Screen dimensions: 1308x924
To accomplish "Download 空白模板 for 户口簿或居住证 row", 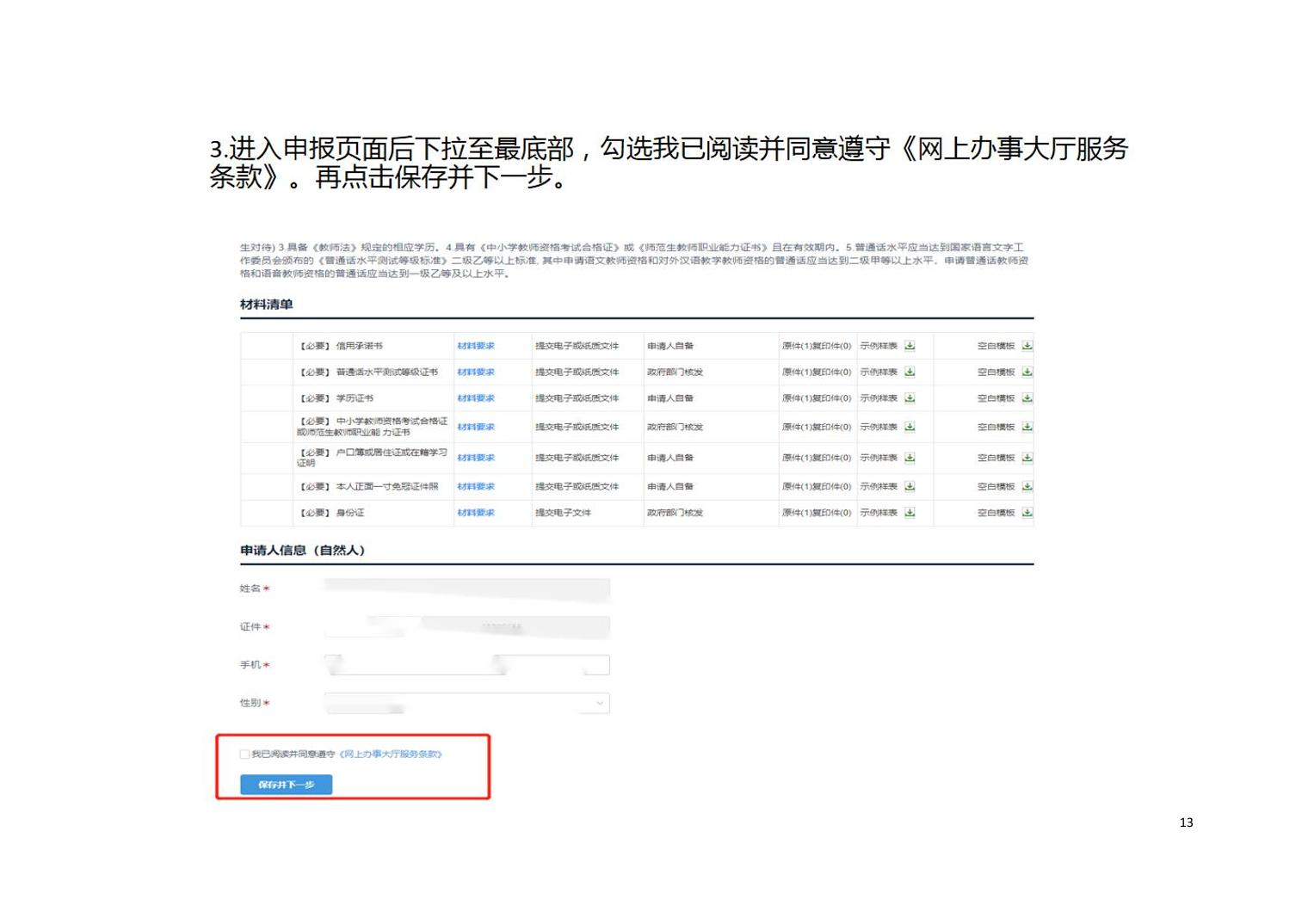I will tap(1027, 458).
